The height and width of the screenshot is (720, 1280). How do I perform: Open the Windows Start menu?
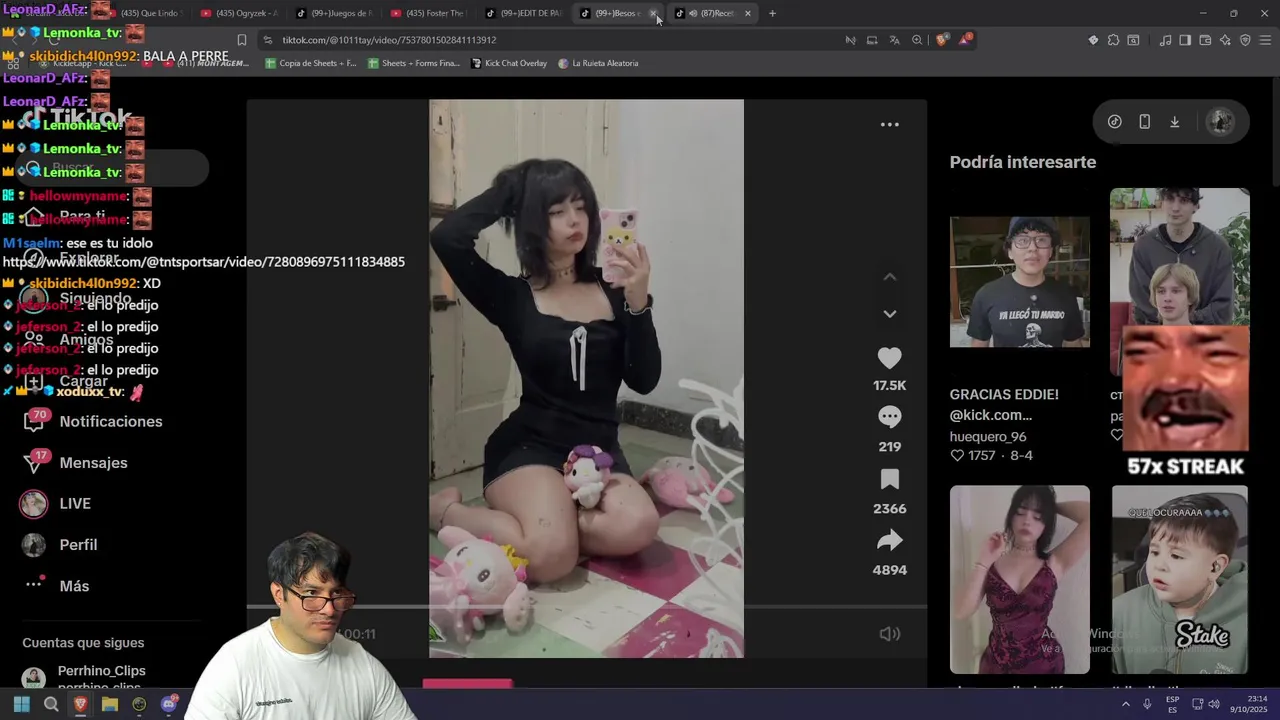[21, 705]
